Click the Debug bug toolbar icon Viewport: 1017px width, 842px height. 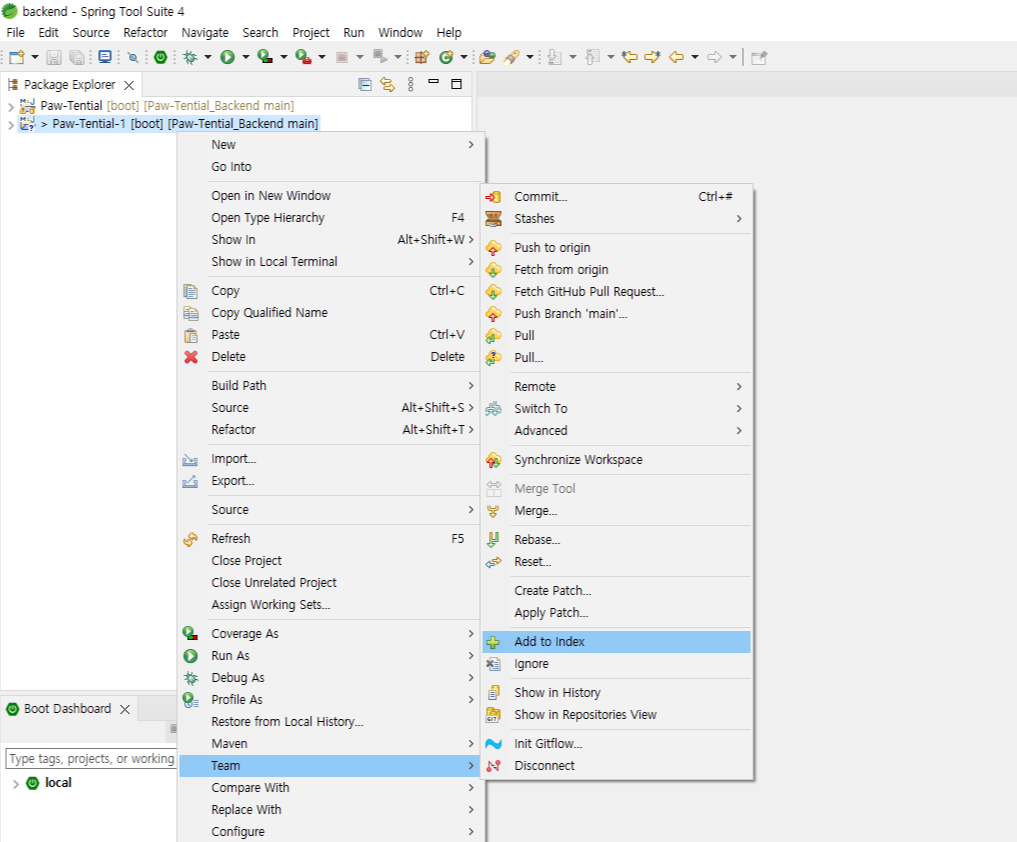pos(190,57)
